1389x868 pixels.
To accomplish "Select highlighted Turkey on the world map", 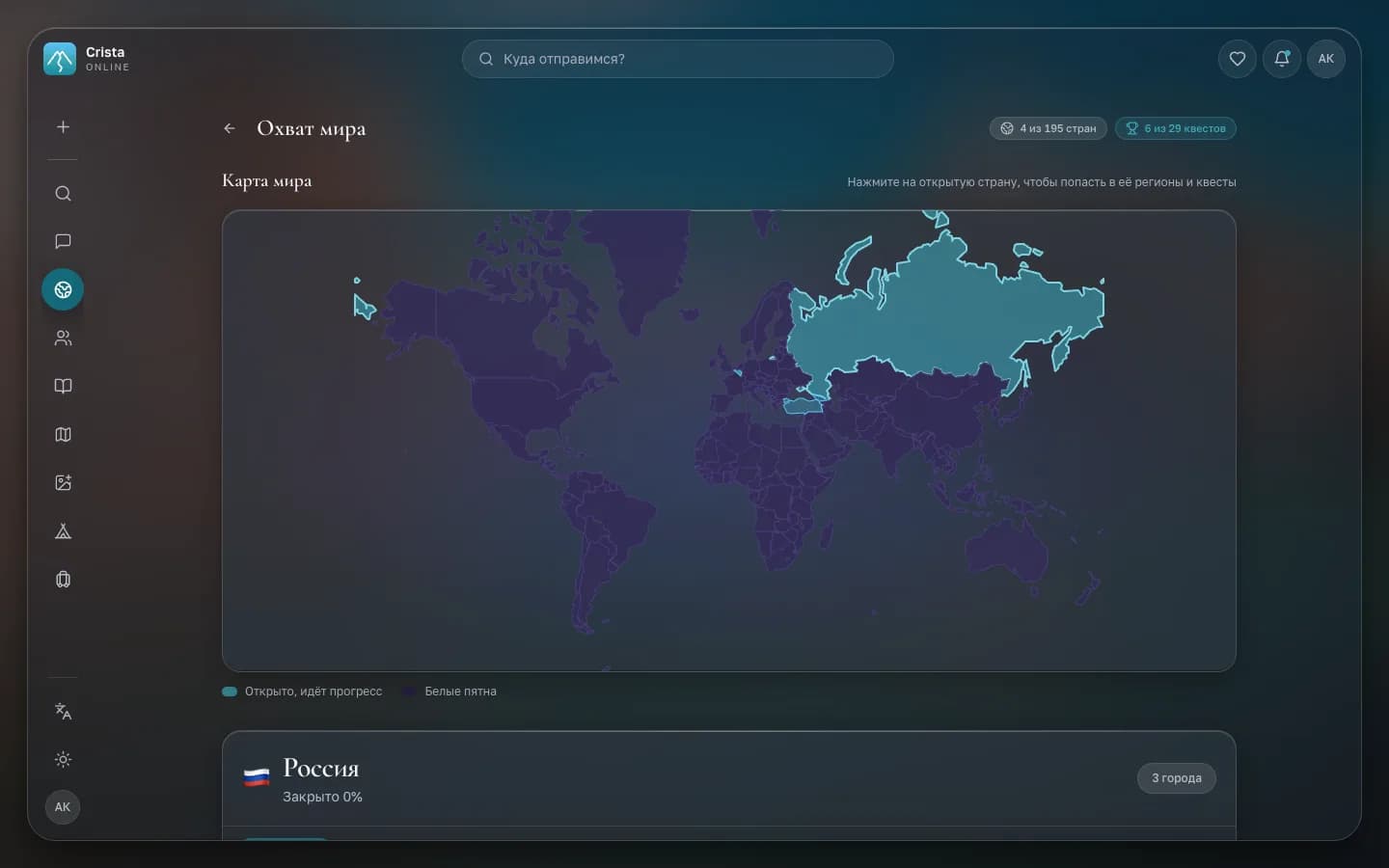I will 802,406.
